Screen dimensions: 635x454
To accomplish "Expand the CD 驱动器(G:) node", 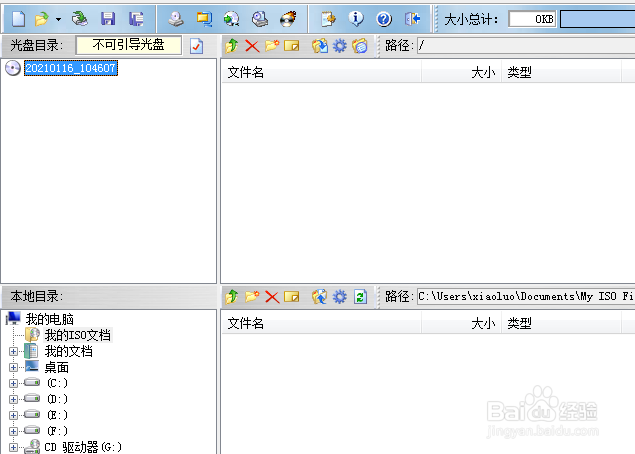I will click(13, 447).
